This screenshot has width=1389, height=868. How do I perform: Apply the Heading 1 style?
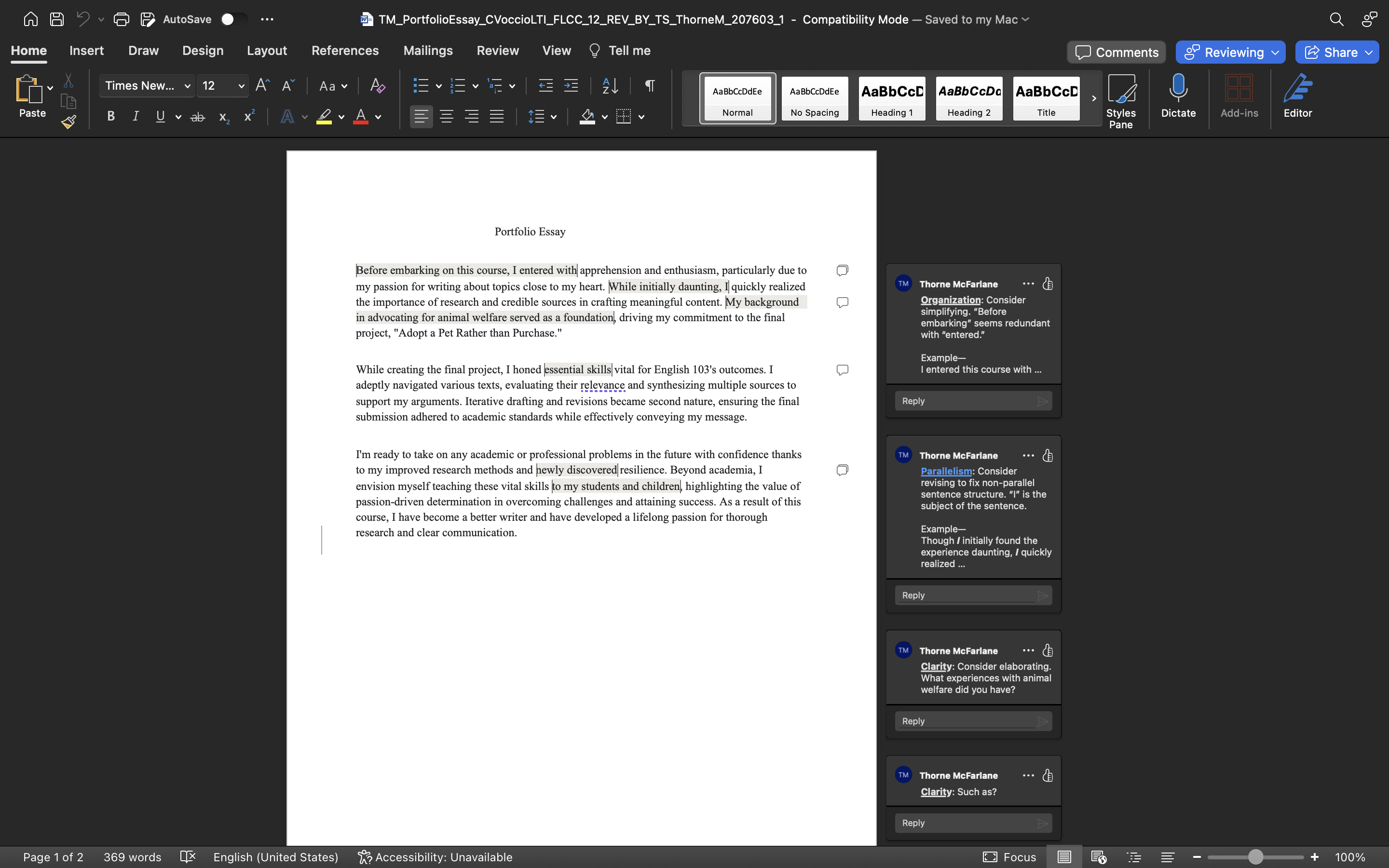pos(891,98)
